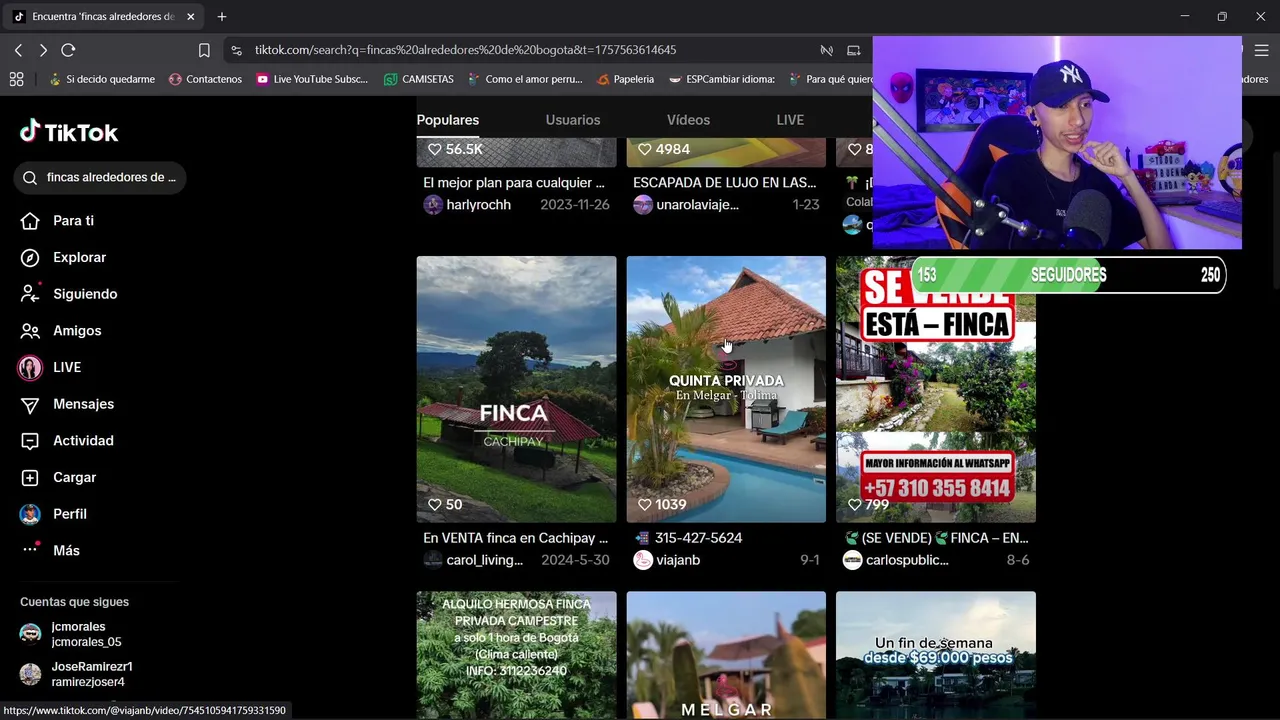Open Quinta Privada Melgar video thumbnail

coord(727,389)
